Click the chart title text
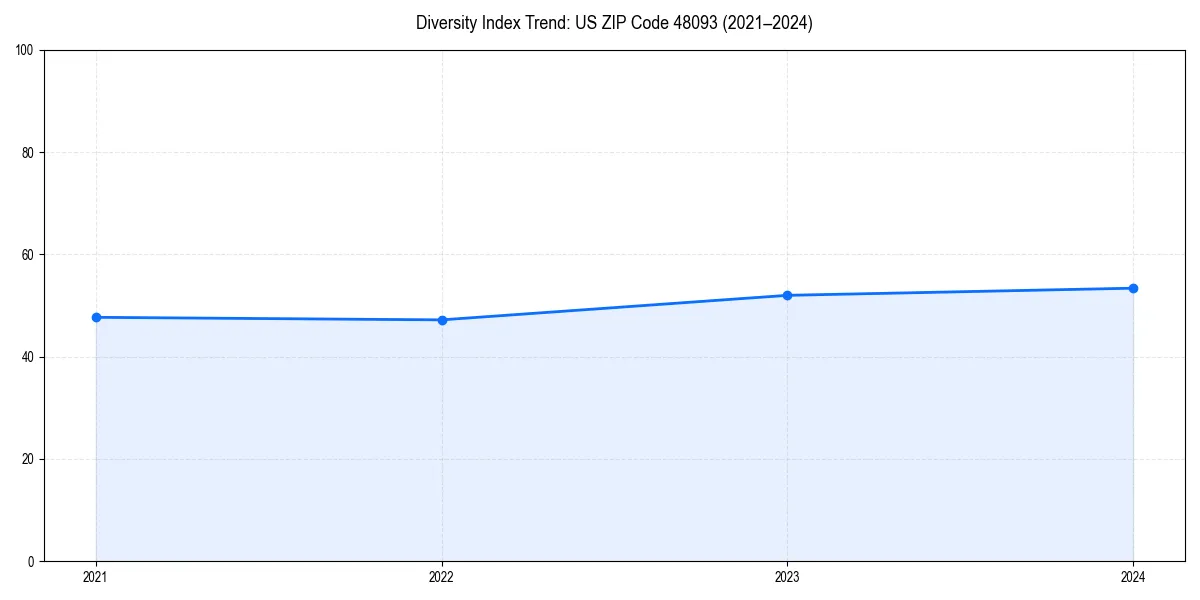Screen dimensions: 1200x600 point(614,23)
